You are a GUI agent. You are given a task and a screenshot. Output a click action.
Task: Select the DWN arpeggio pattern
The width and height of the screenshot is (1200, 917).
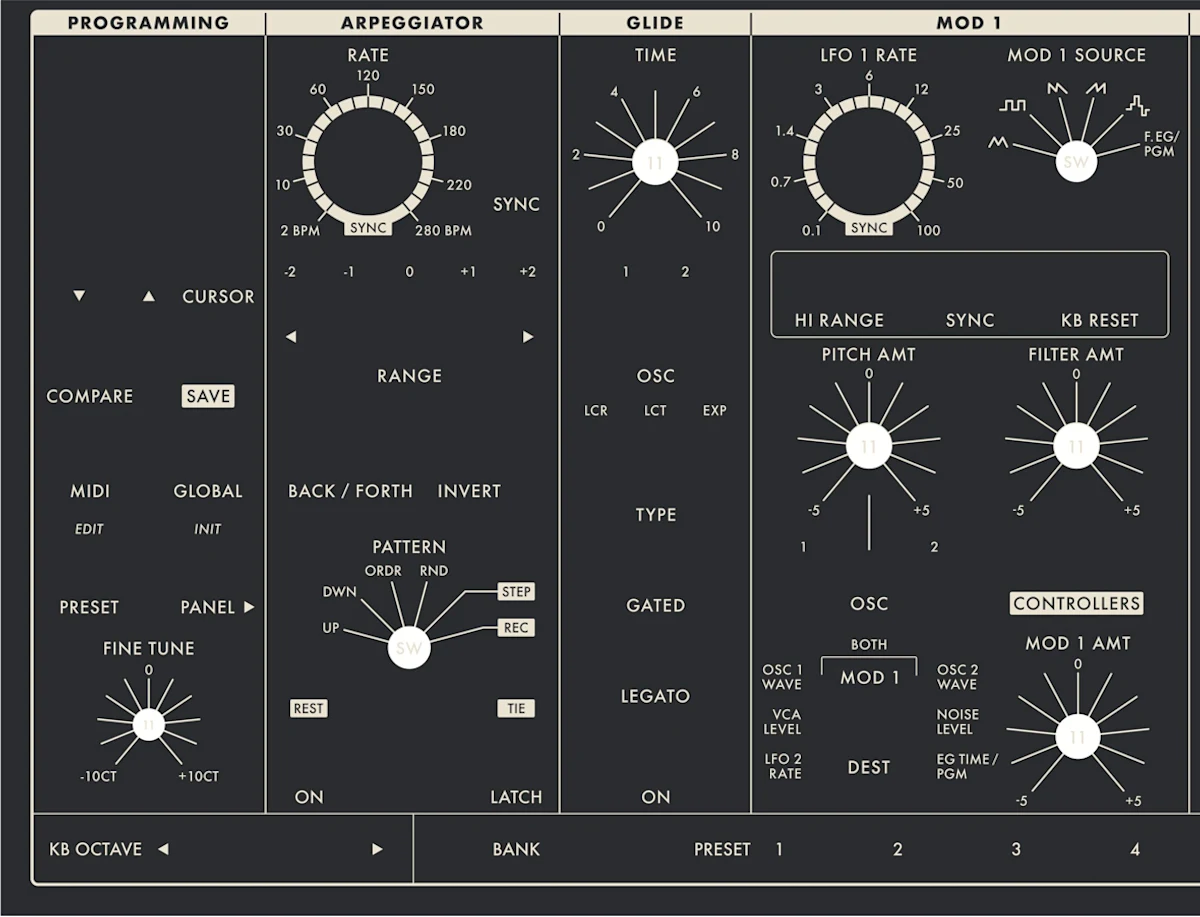[339, 592]
